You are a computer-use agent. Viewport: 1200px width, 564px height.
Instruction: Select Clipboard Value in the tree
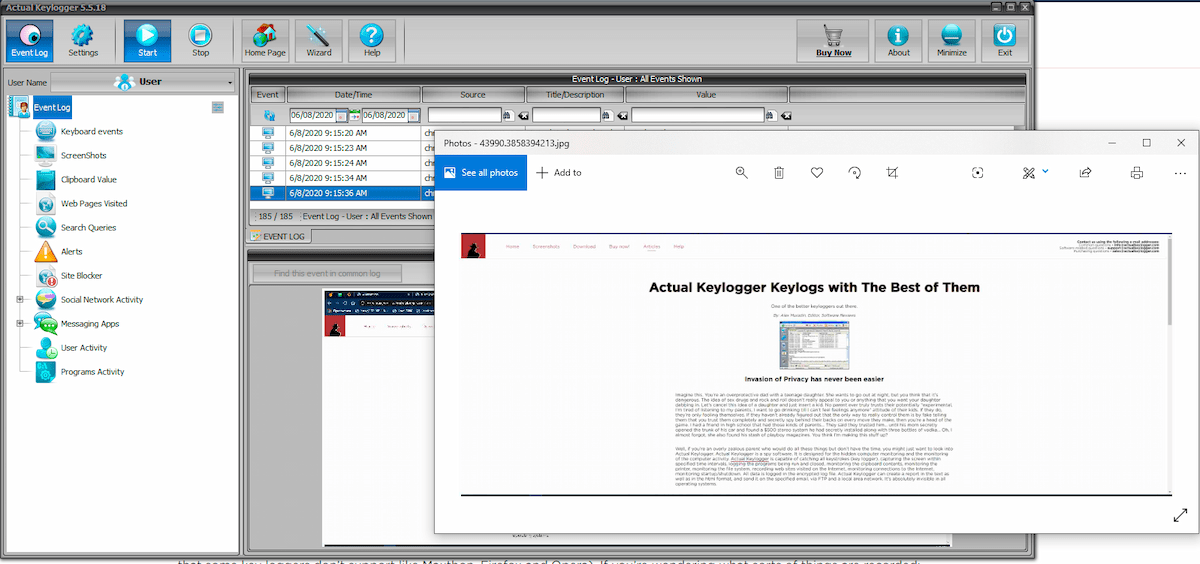coord(89,179)
